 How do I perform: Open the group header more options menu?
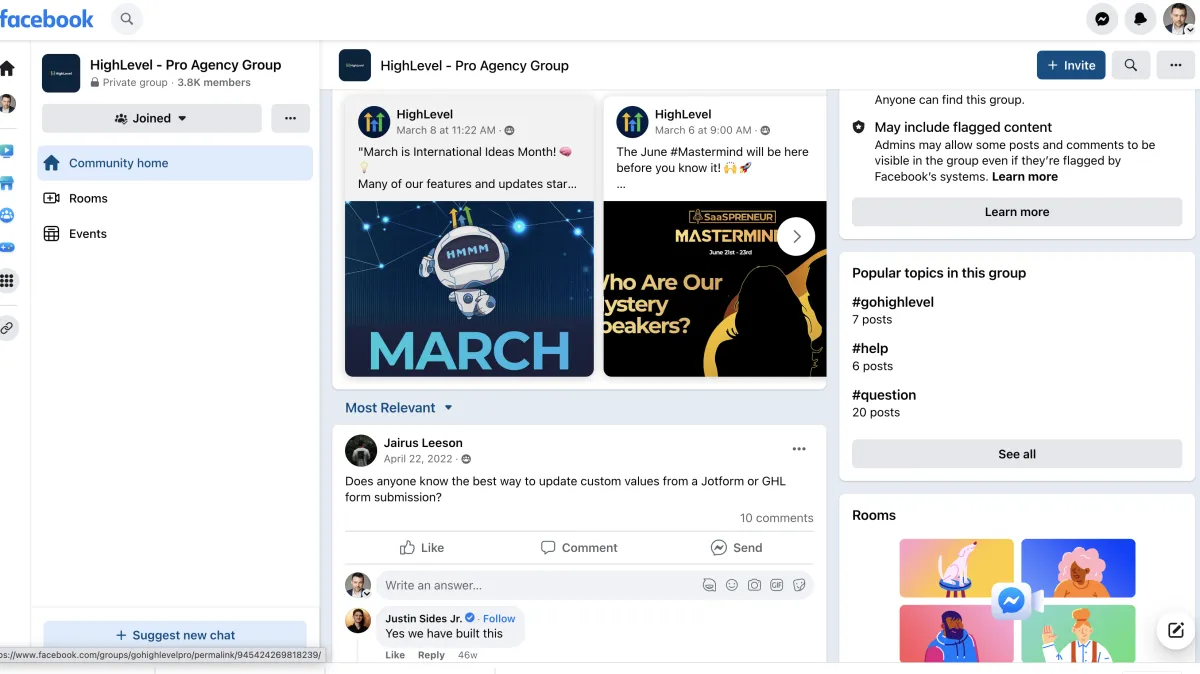[x=1176, y=65]
